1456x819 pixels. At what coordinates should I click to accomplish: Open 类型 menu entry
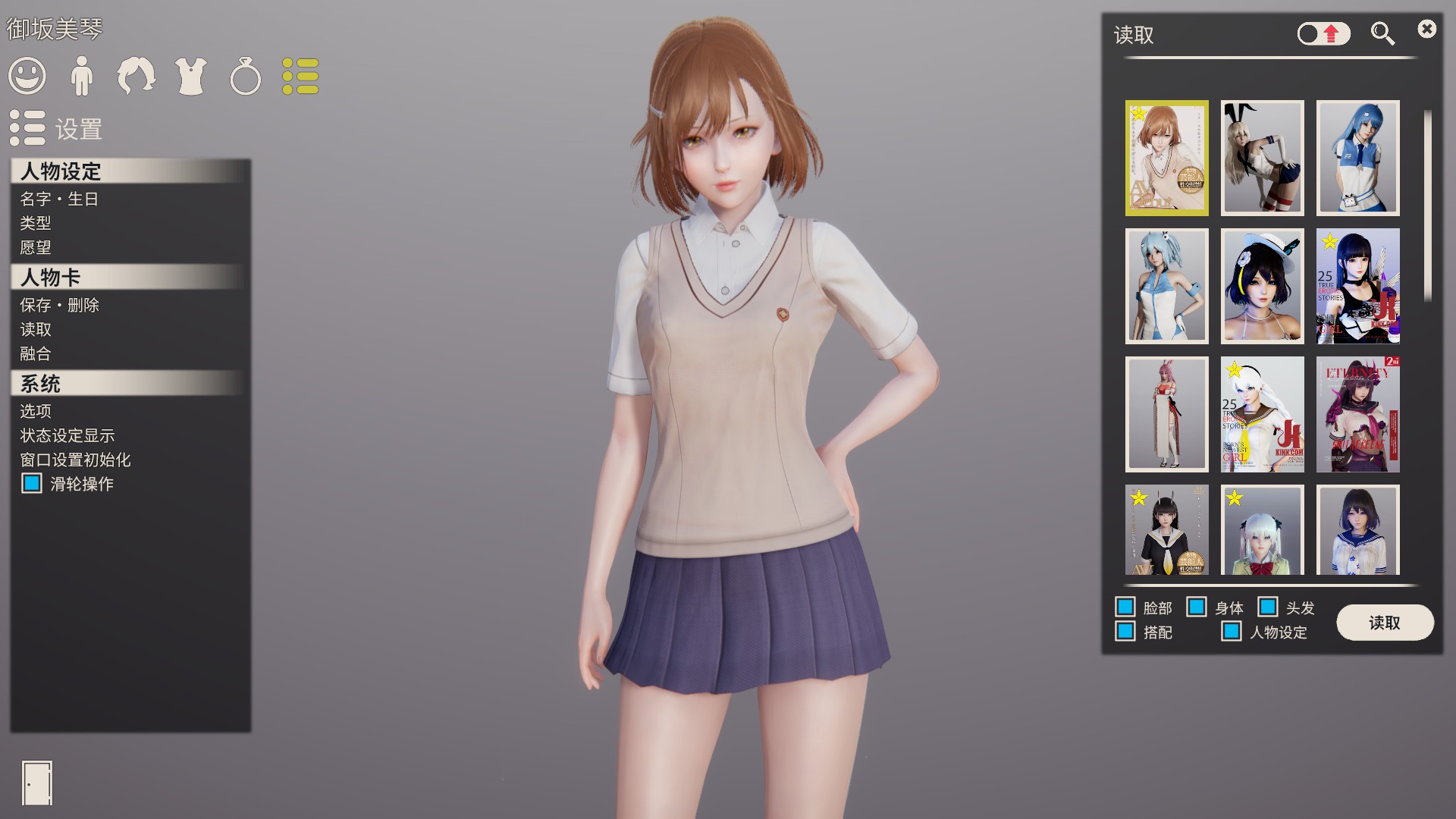[x=36, y=223]
